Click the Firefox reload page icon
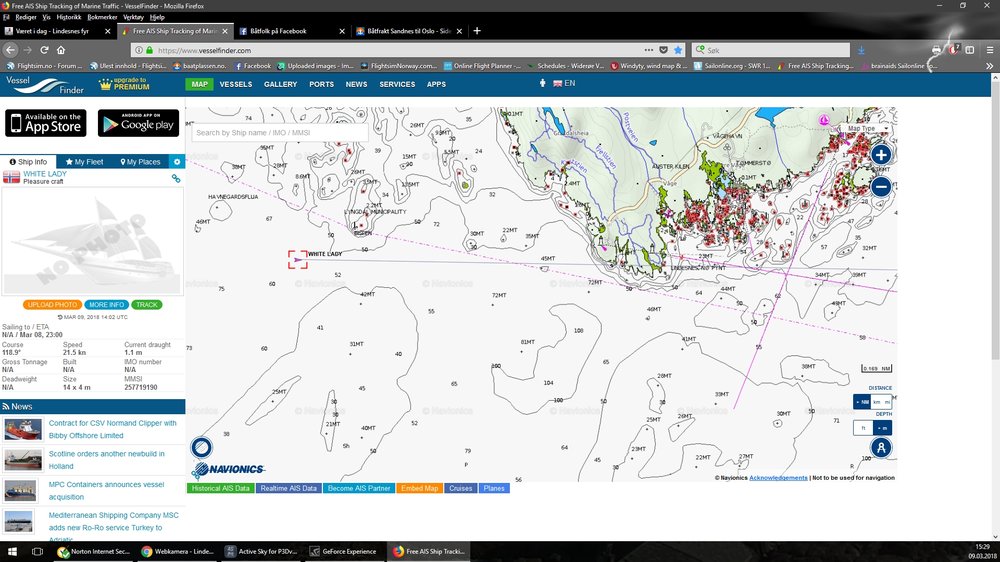This screenshot has height=562, width=1000. click(44, 50)
